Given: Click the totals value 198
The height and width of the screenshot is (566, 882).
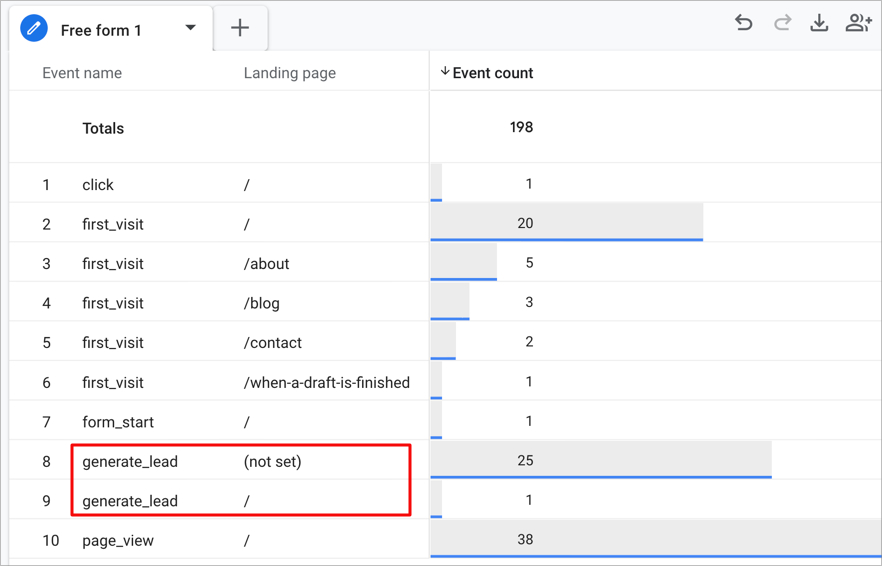Looking at the screenshot, I should tap(521, 127).
